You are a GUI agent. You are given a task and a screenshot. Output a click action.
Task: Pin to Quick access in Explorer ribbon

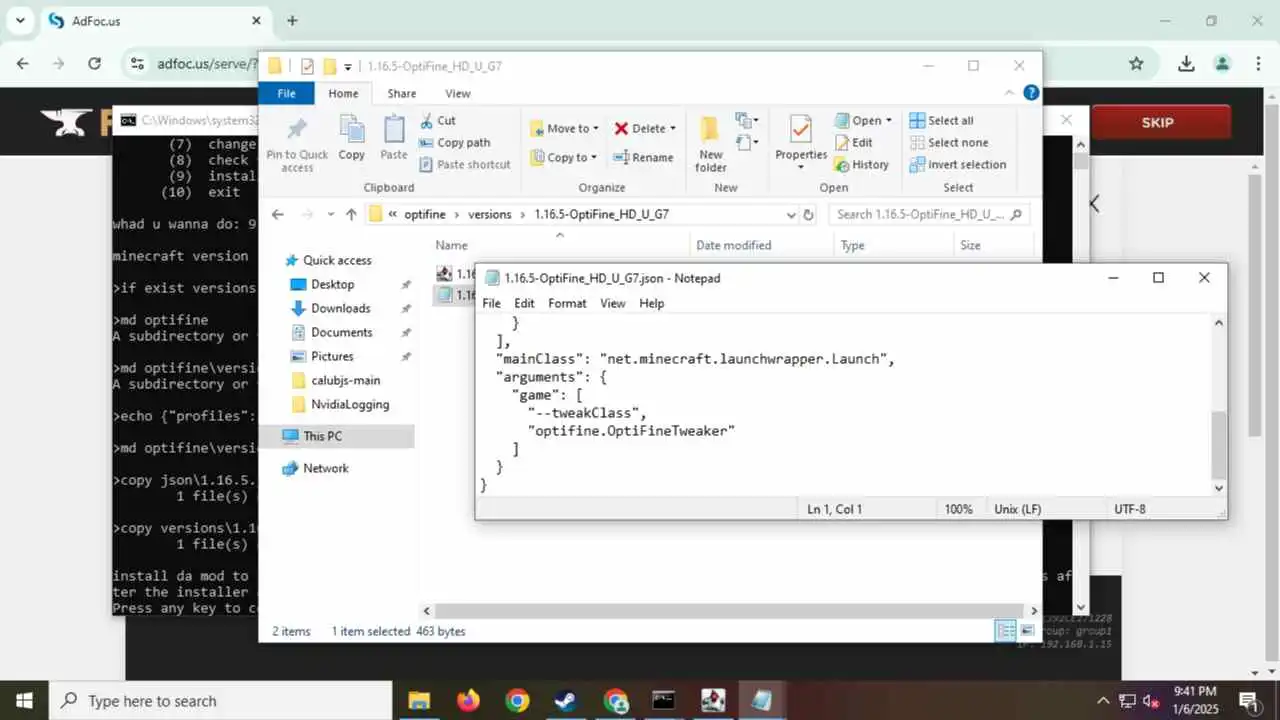(x=297, y=143)
